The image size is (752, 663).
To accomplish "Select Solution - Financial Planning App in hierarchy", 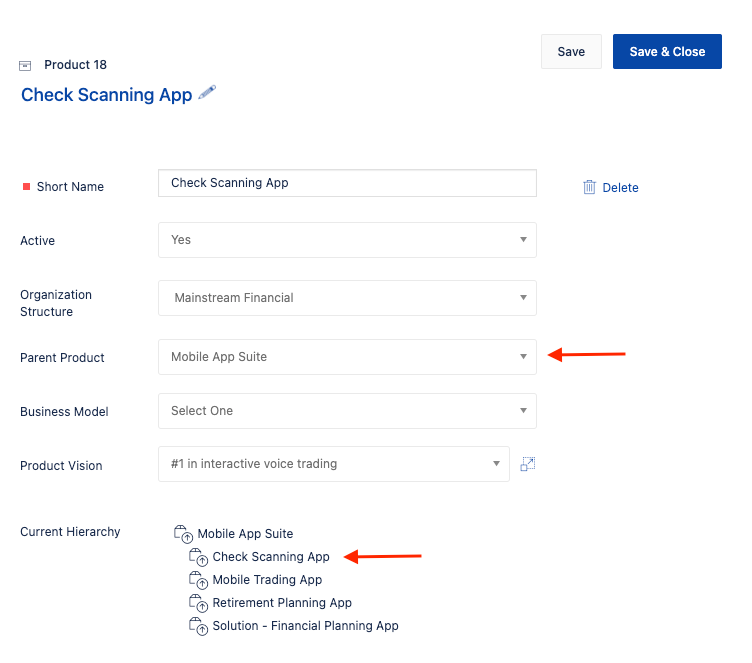I will click(x=306, y=626).
